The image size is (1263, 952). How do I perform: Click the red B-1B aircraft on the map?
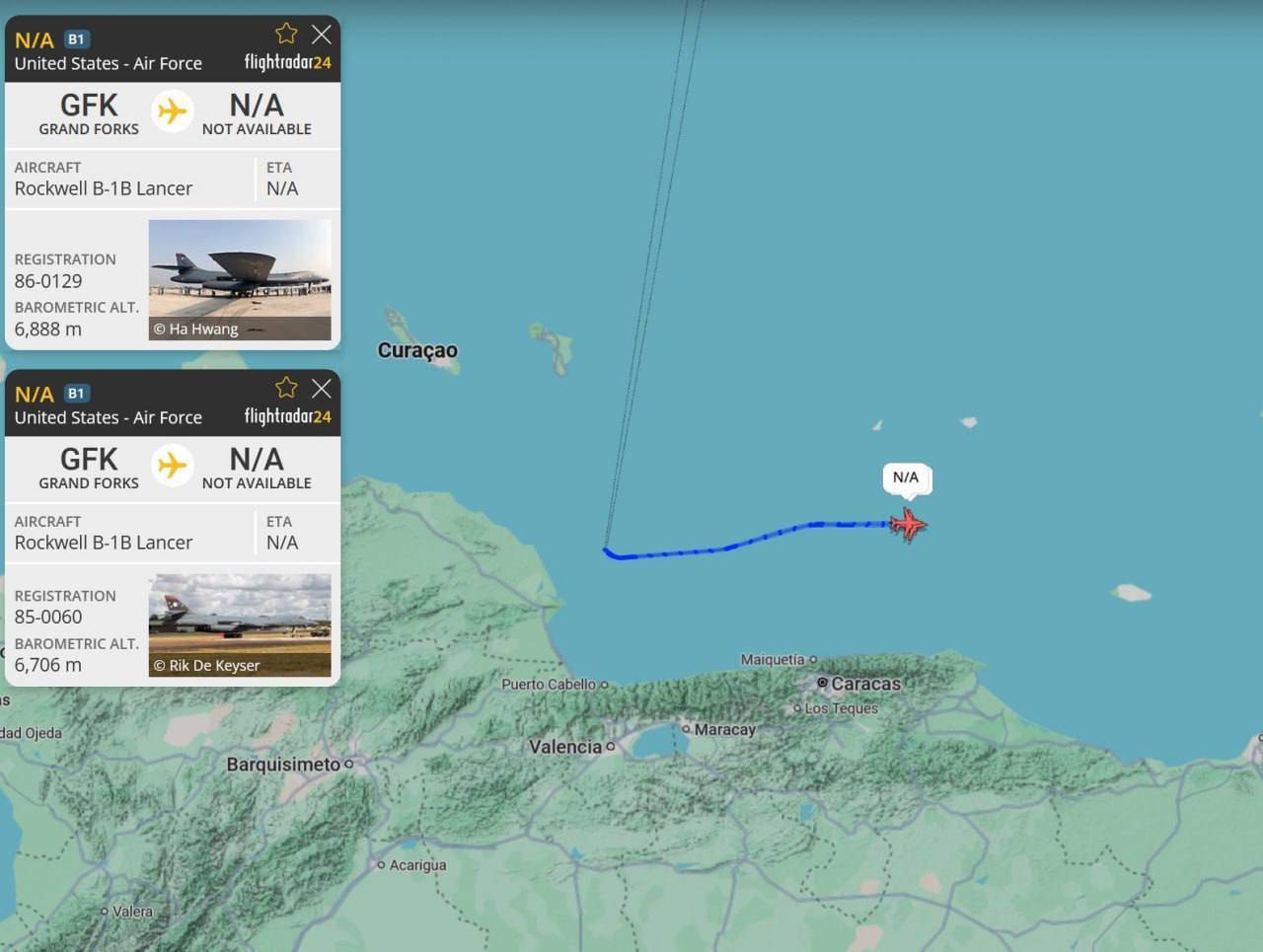click(x=908, y=525)
